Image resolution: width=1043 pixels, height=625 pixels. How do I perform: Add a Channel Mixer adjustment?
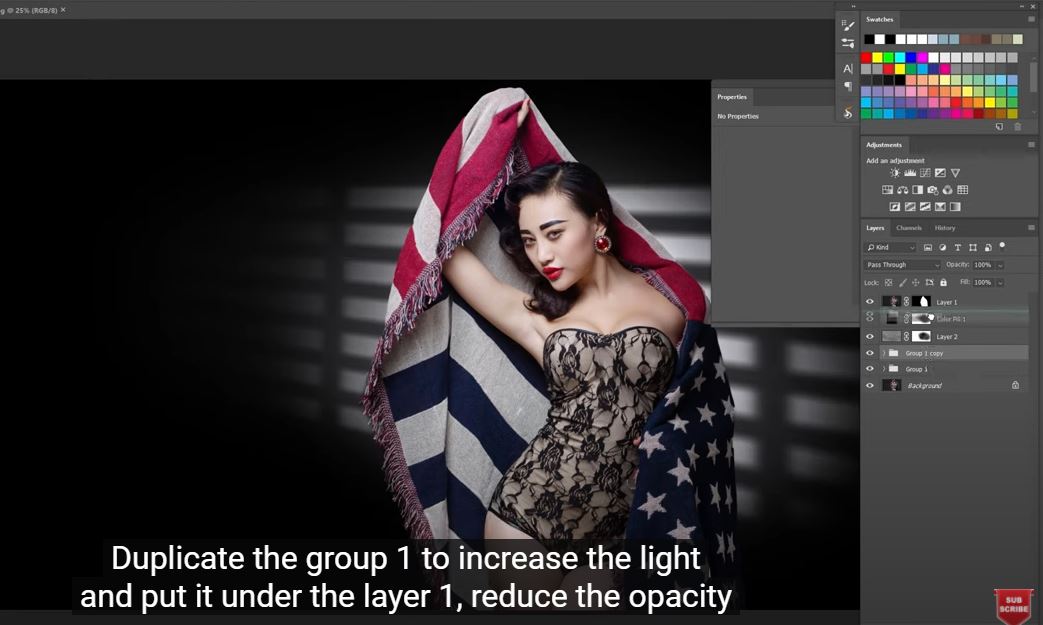(947, 190)
